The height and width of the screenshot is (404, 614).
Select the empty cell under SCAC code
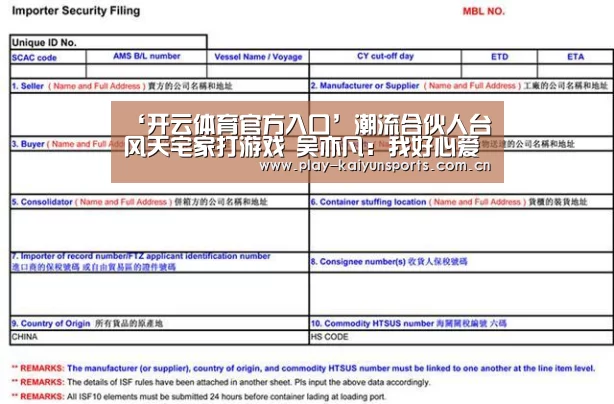[x=48, y=71]
